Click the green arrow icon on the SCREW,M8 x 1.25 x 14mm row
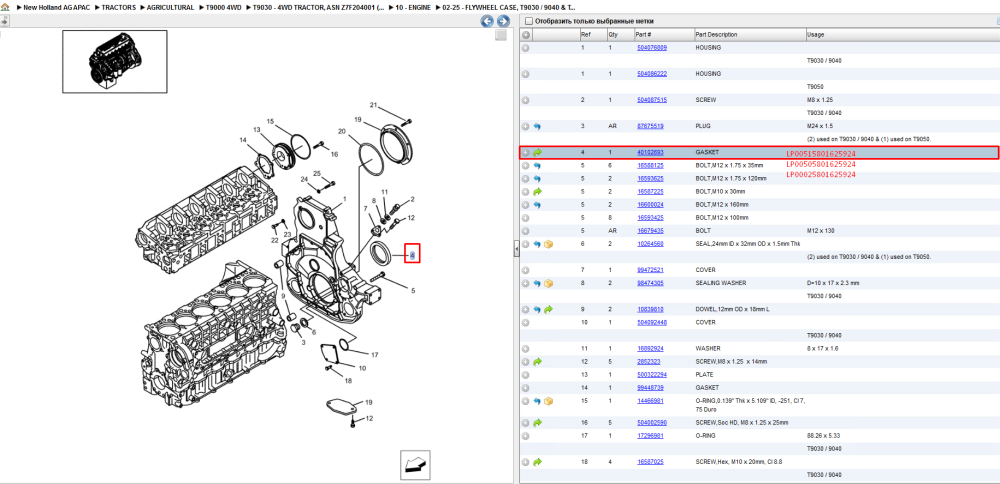 coord(538,362)
